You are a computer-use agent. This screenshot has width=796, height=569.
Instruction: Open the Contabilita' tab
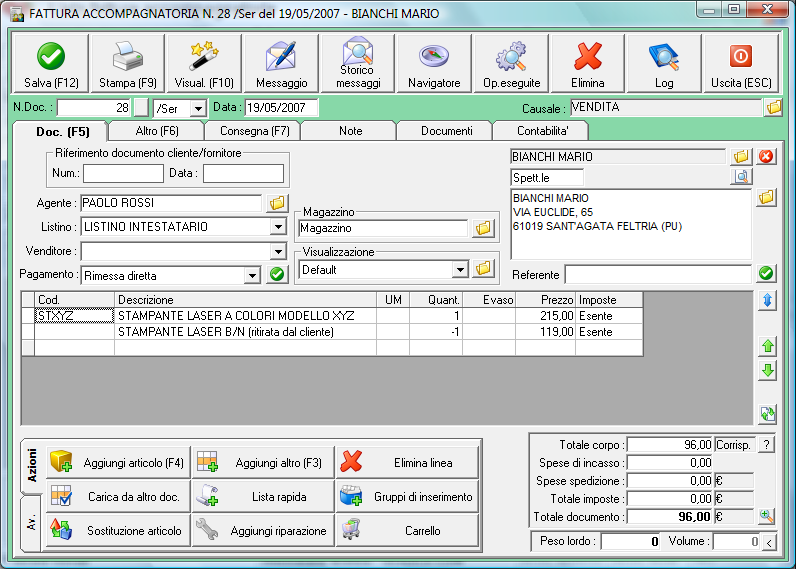(x=541, y=131)
